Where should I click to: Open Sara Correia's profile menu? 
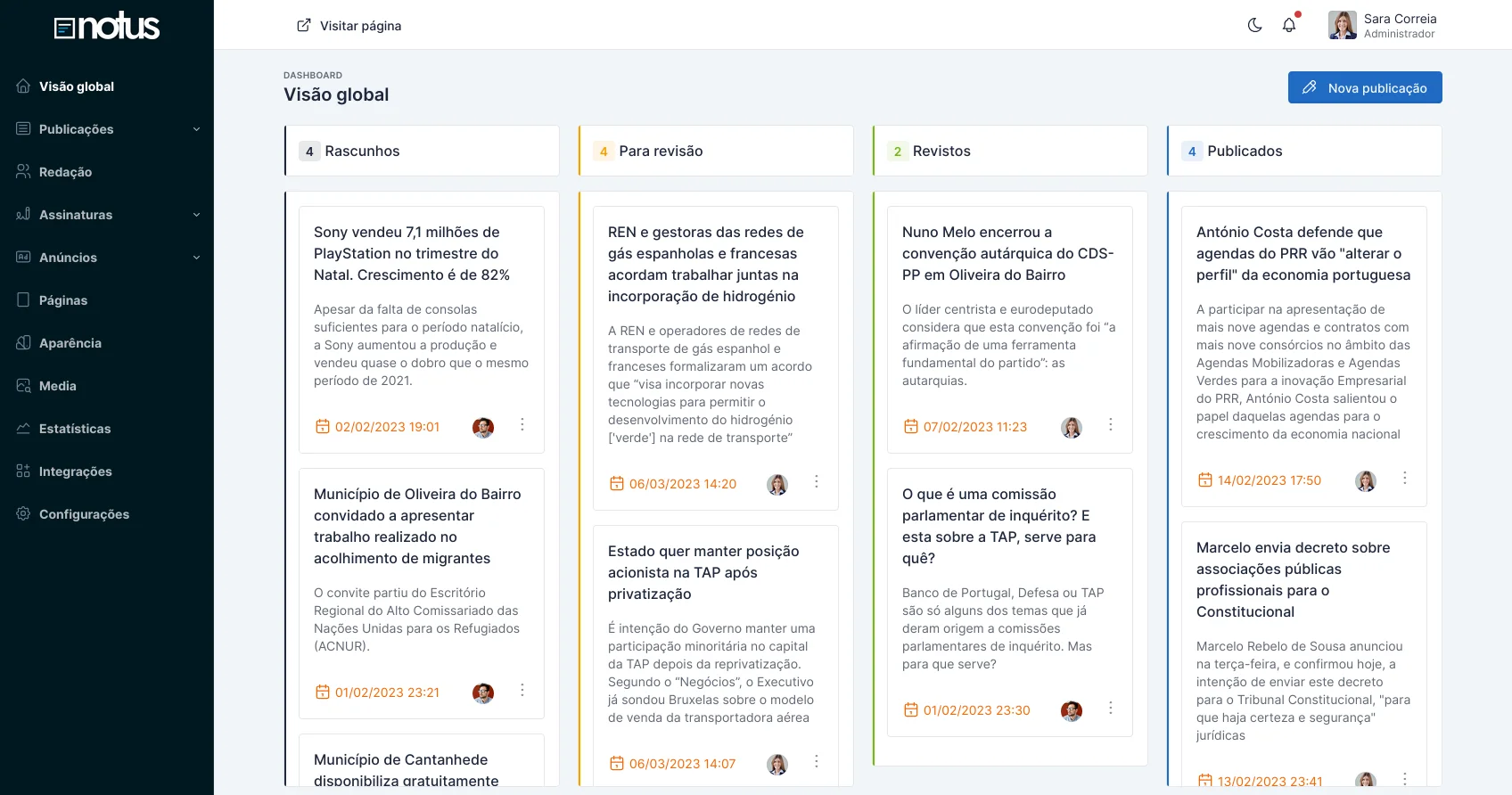pos(1382,25)
